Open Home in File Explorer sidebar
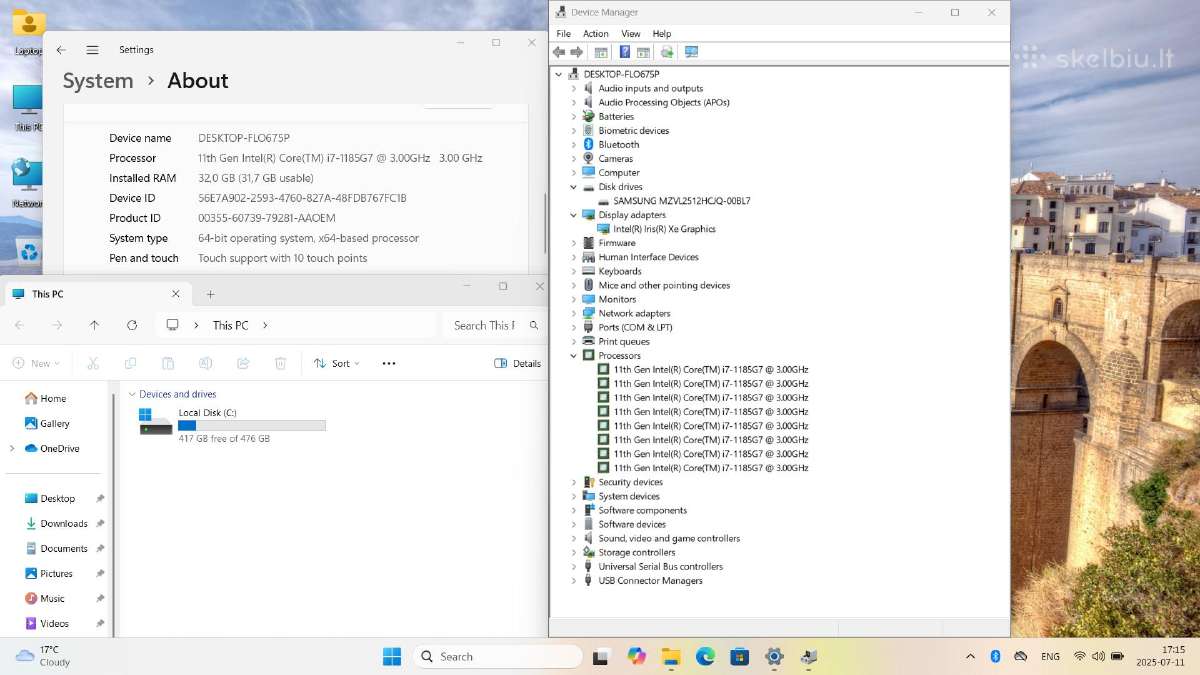 [x=45, y=398]
